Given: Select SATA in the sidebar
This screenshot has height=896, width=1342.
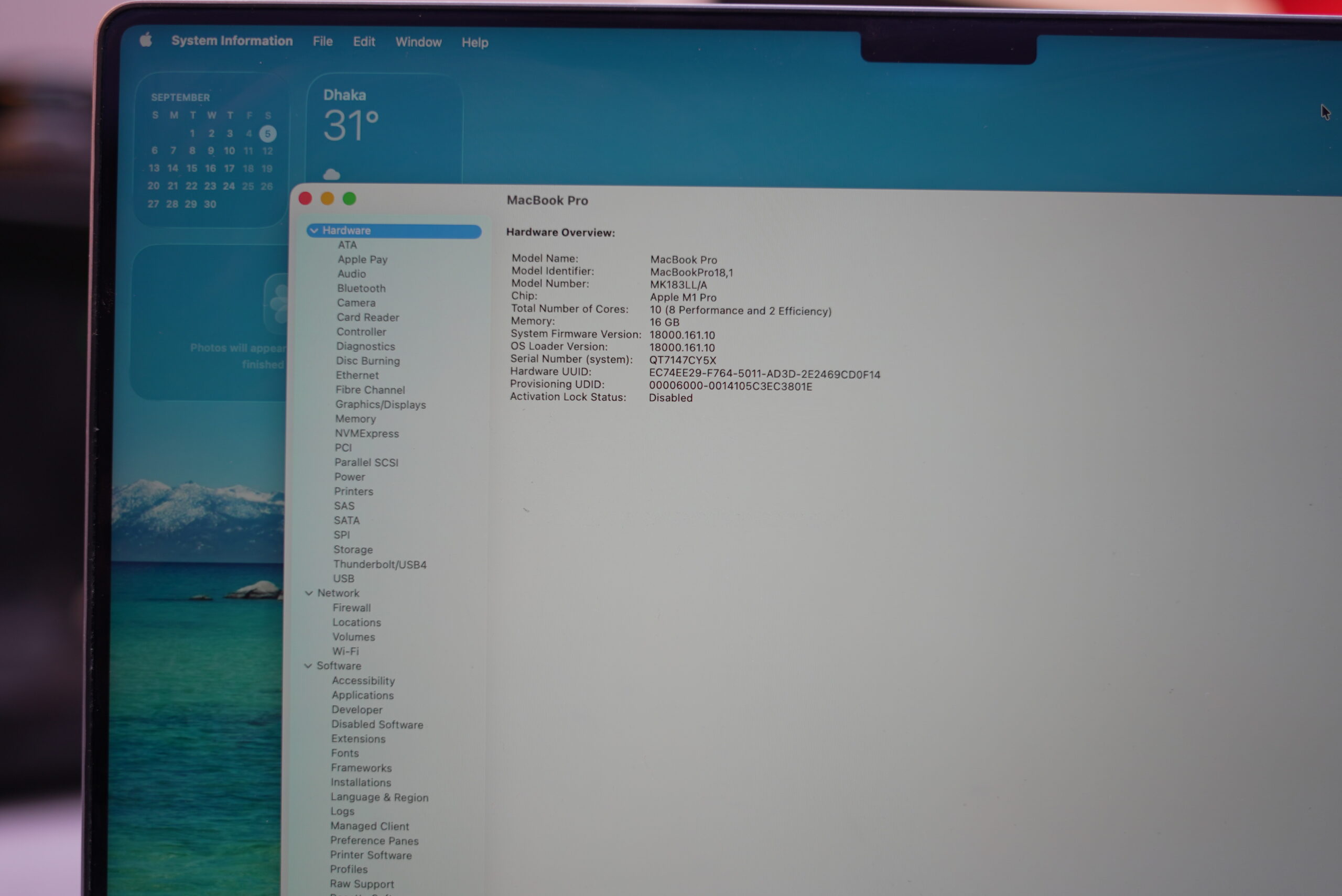Looking at the screenshot, I should point(347,521).
